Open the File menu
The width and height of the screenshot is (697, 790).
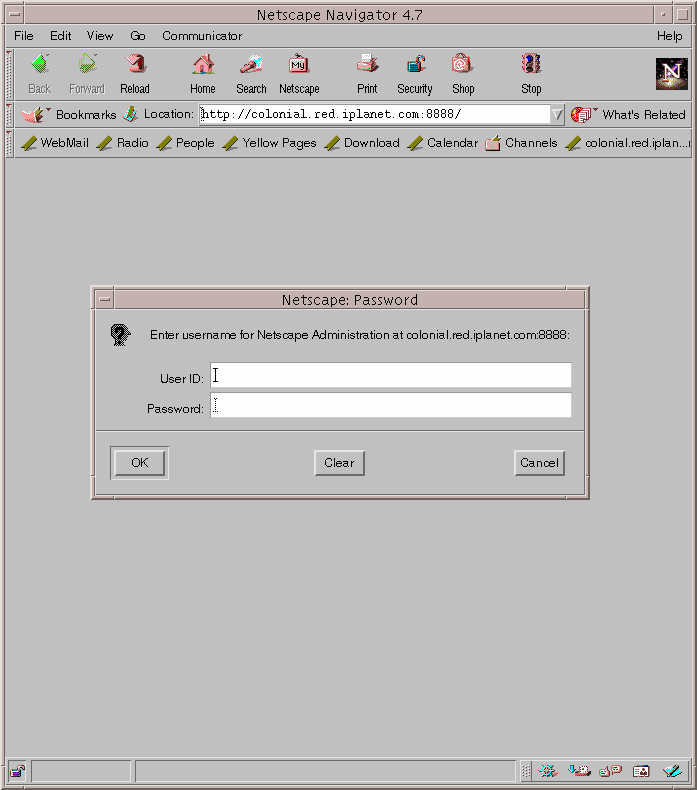pyautogui.click(x=24, y=36)
